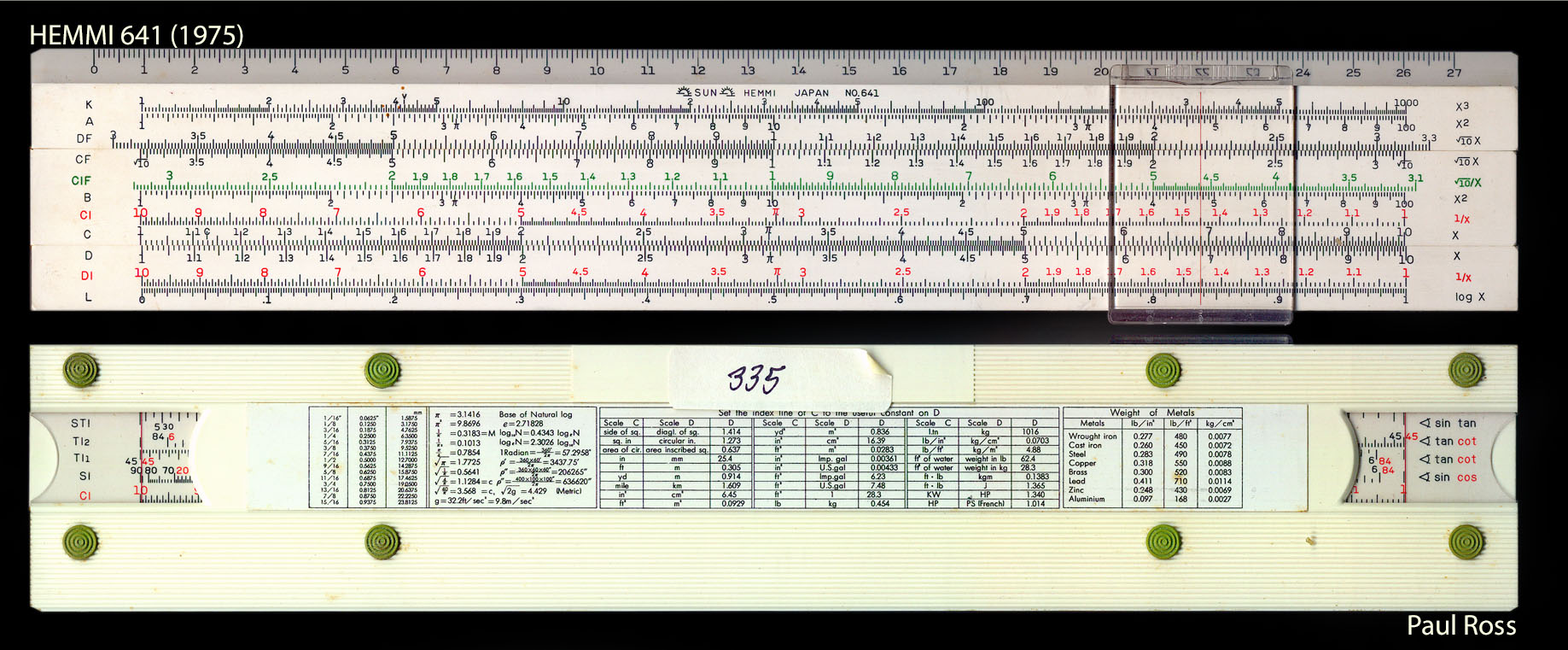Click the 'Base of Natural log' text
The width and height of the screenshot is (1568, 650).
point(535,414)
